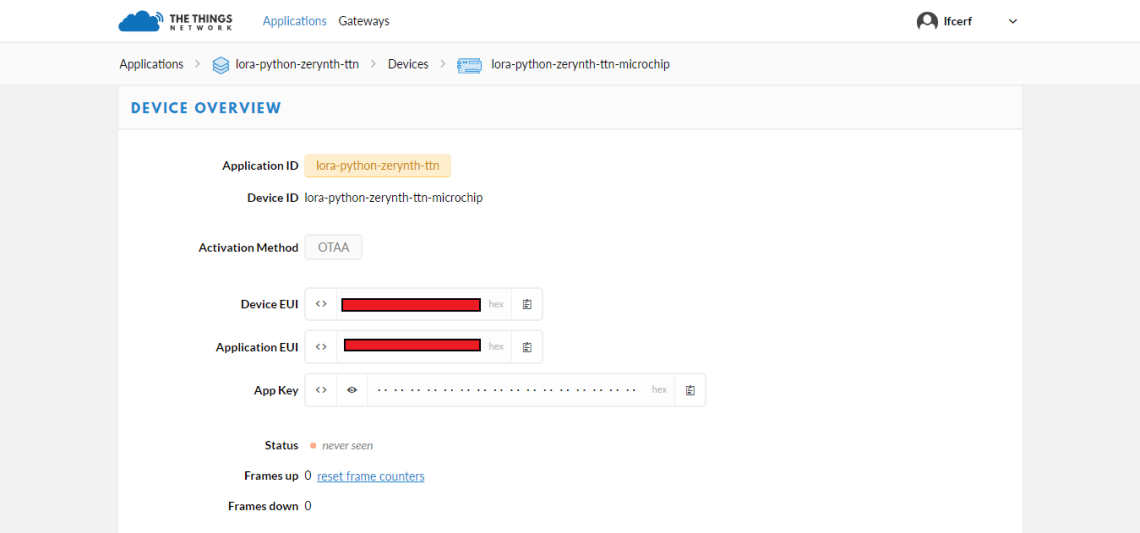Image resolution: width=1140 pixels, height=533 pixels.
Task: Click the Device EUI hex label
Action: click(496, 304)
